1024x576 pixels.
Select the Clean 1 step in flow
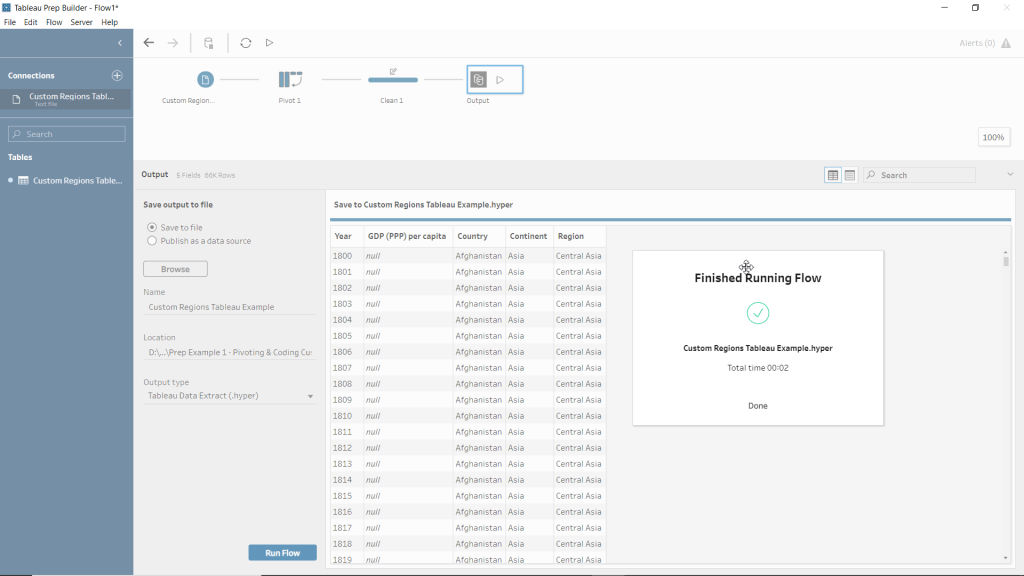[x=392, y=80]
